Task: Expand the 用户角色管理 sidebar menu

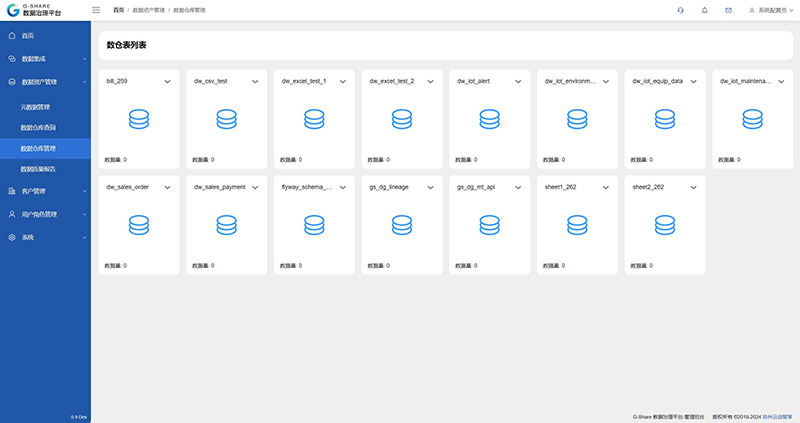Action: click(46, 214)
